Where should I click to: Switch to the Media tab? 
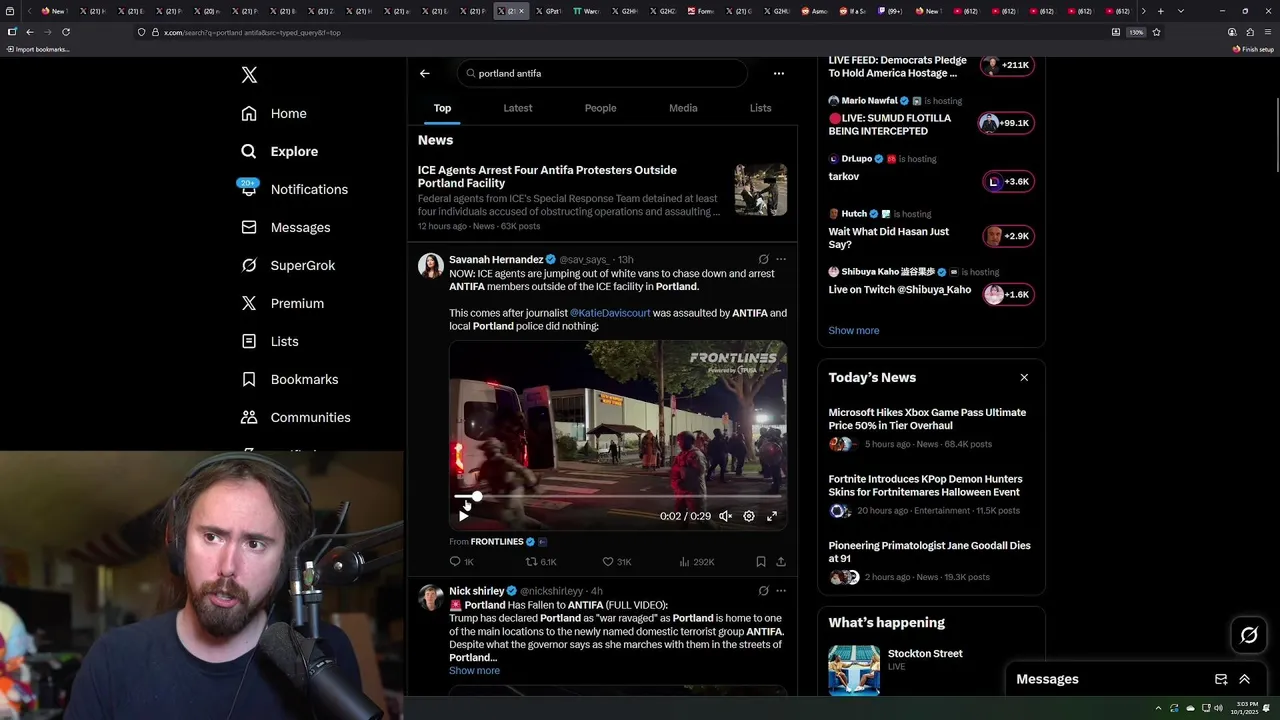click(x=683, y=108)
